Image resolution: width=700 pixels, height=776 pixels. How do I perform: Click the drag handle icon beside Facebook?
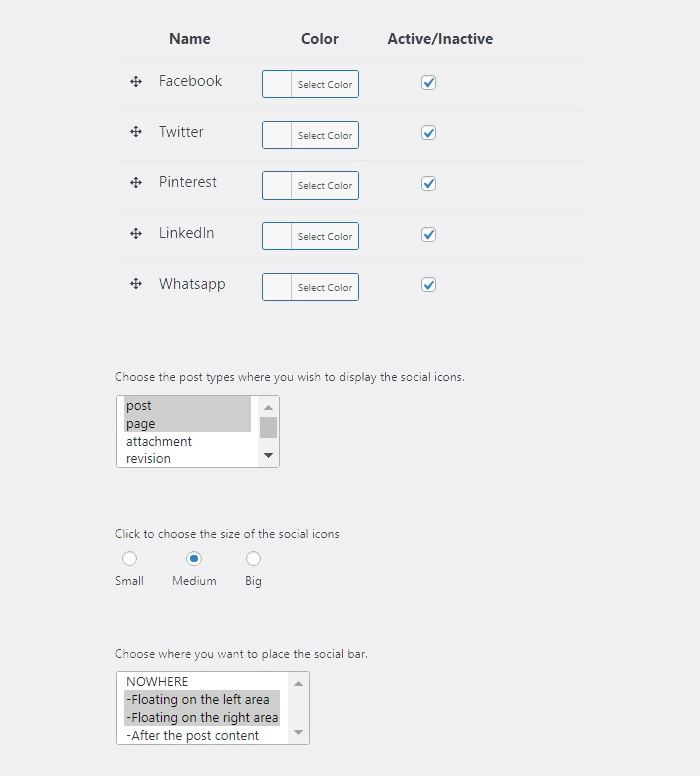tap(136, 82)
